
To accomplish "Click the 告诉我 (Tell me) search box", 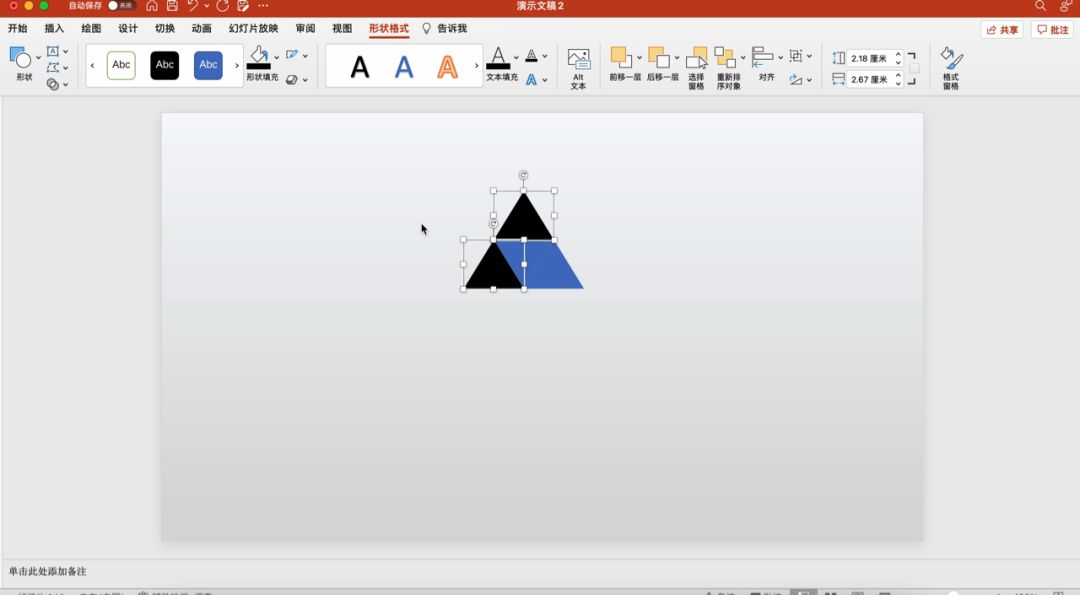I will [445, 28].
